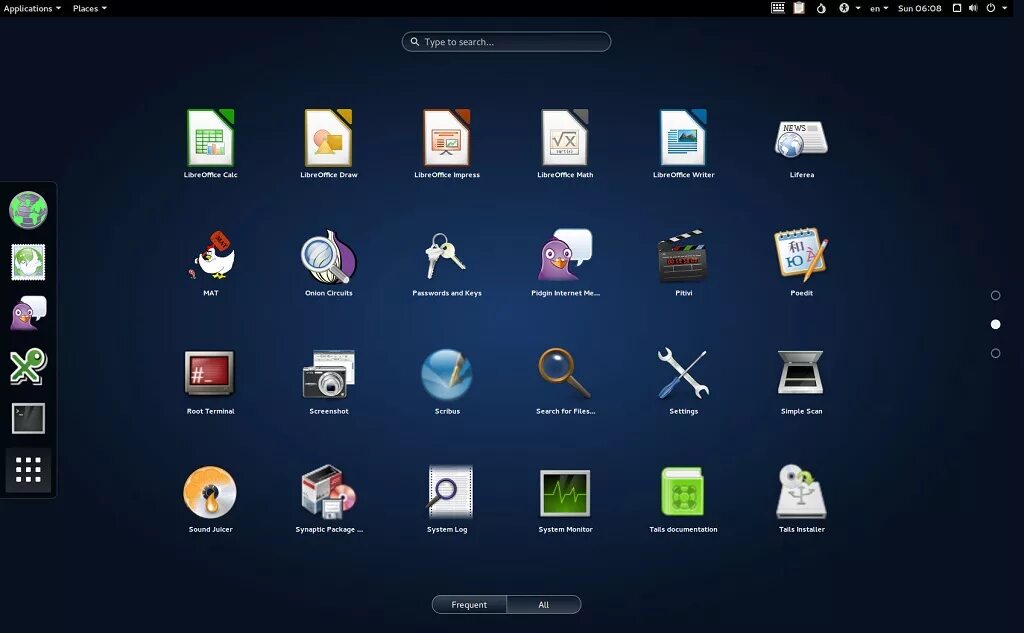Open Terminal from the dock
Screen dimensions: 1024x633
(x=28, y=418)
